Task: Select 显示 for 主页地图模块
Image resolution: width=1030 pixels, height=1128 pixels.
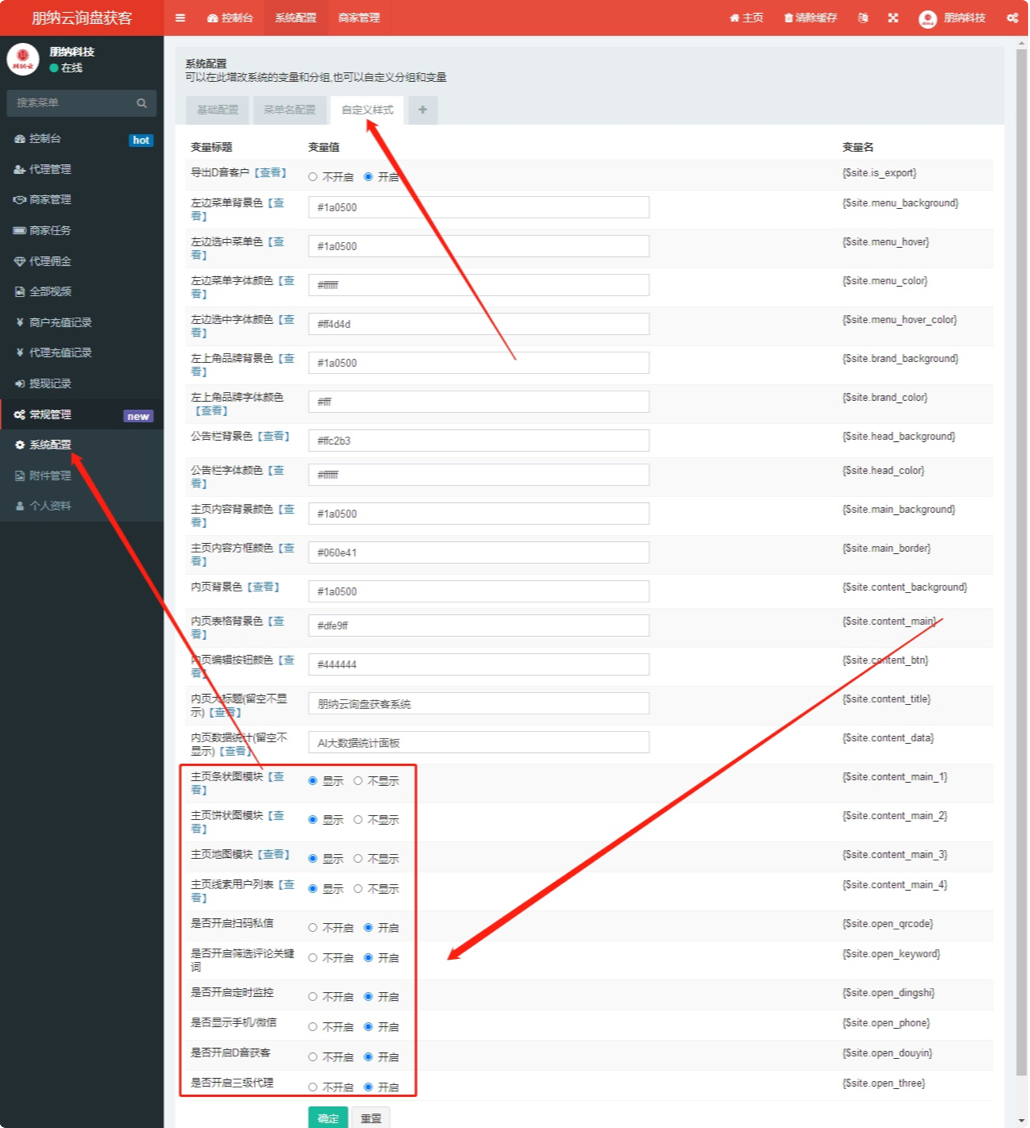Action: point(312,858)
